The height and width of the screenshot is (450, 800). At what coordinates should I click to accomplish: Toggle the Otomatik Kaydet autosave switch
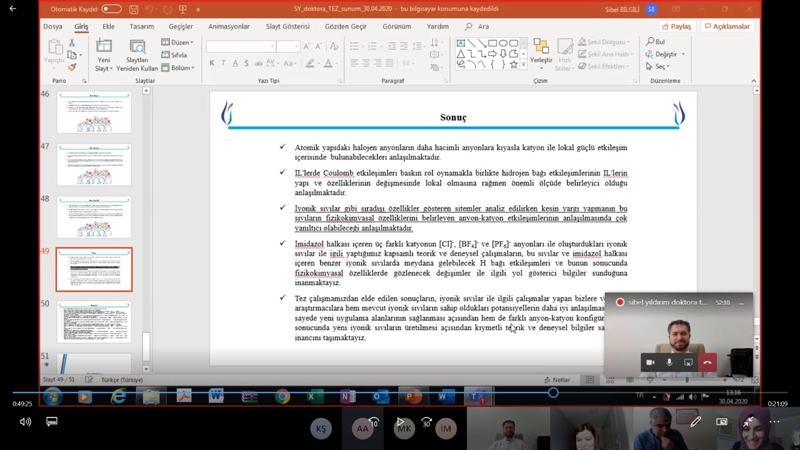pos(111,9)
